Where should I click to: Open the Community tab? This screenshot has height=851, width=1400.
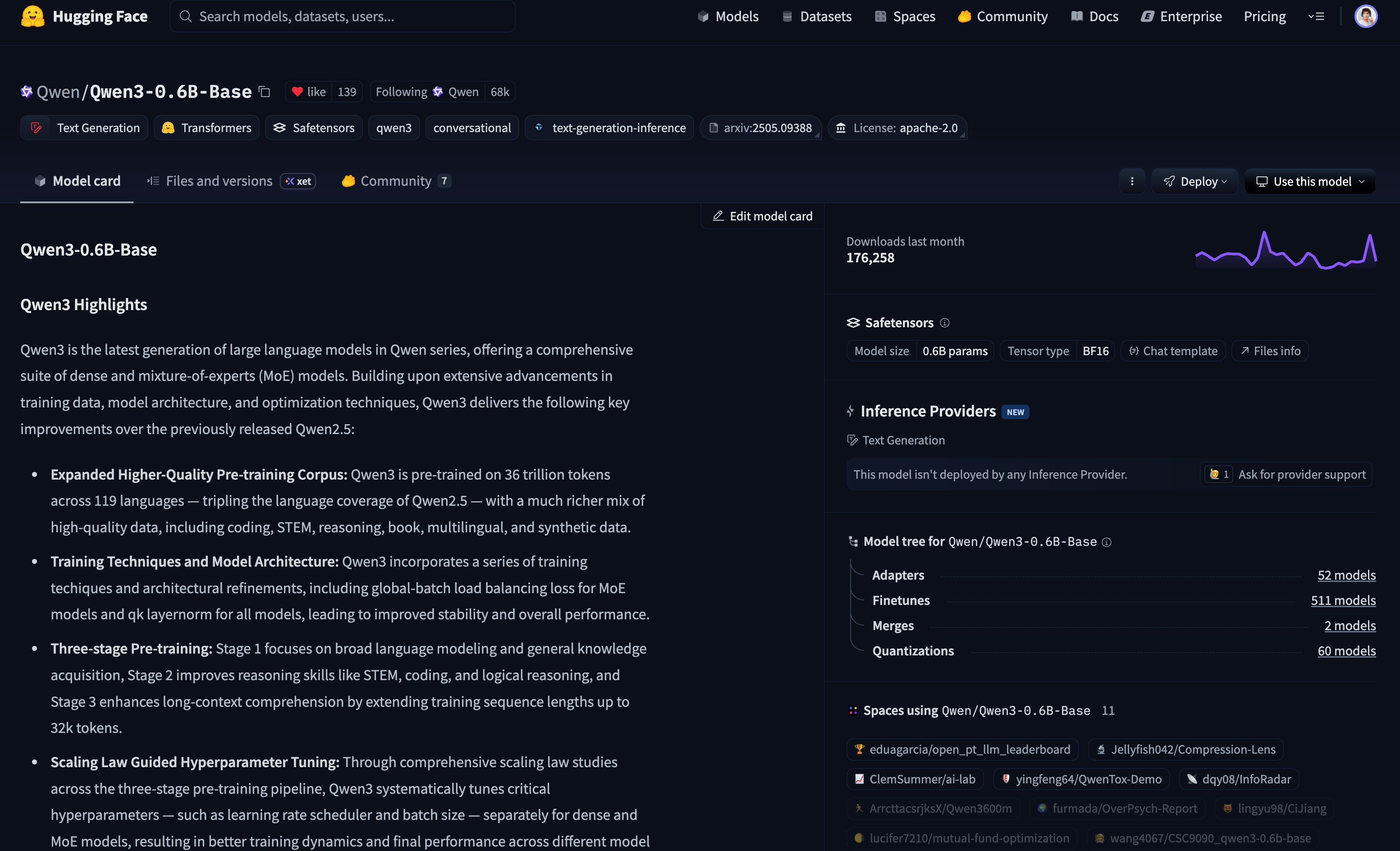[x=395, y=181]
